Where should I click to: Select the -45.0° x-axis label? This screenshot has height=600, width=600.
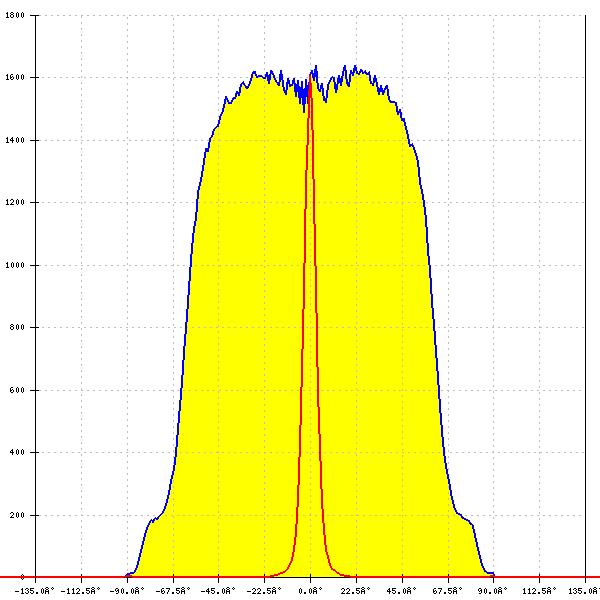[x=218, y=591]
